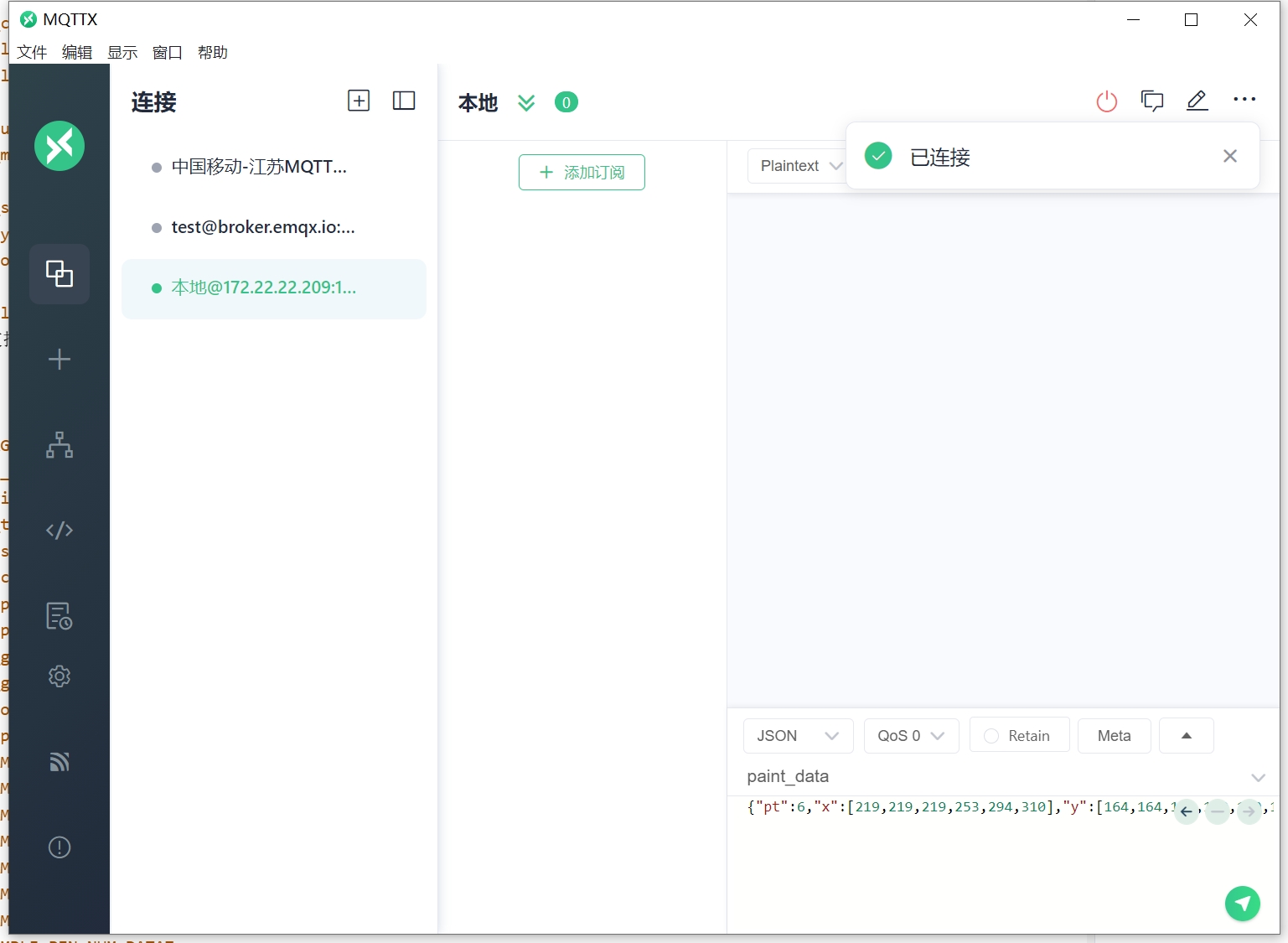Open the Log page in the sidebar
This screenshot has width=1288, height=943.
[59, 616]
